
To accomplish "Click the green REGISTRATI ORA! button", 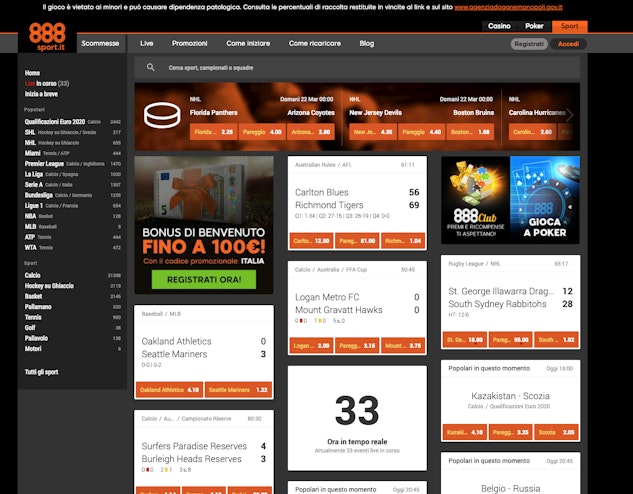I will click(204, 279).
